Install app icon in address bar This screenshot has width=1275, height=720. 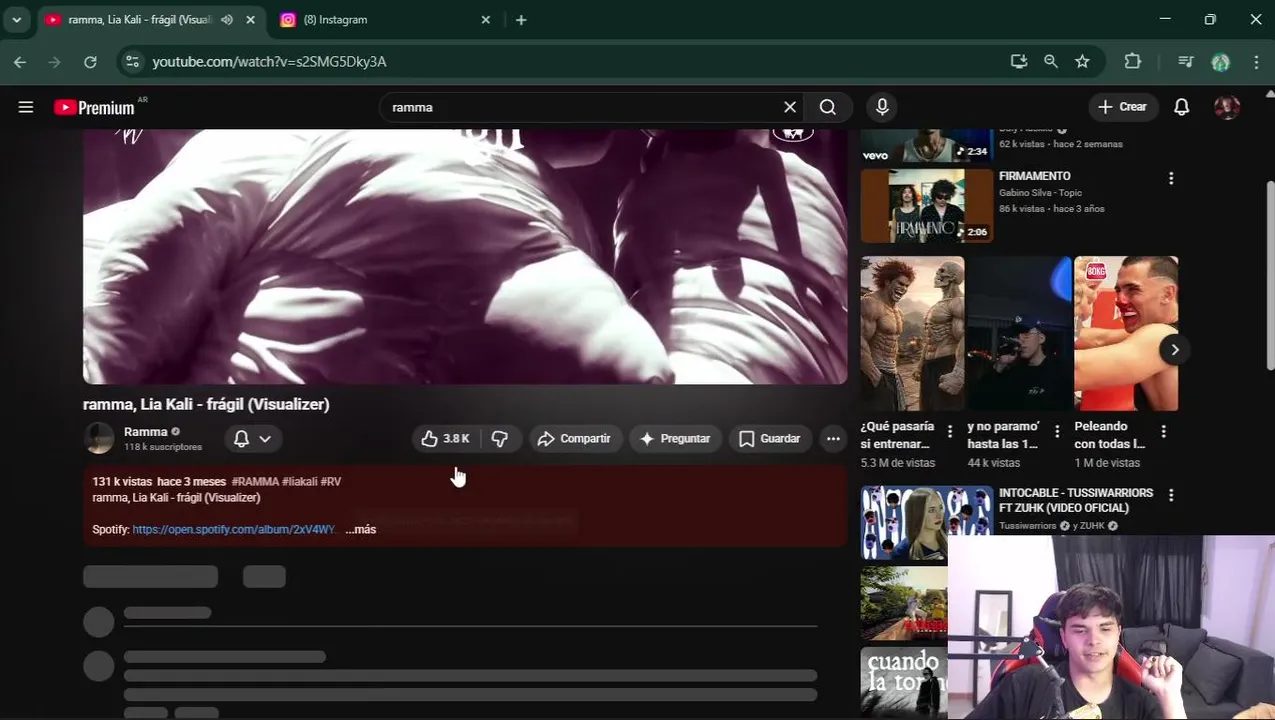click(1019, 62)
